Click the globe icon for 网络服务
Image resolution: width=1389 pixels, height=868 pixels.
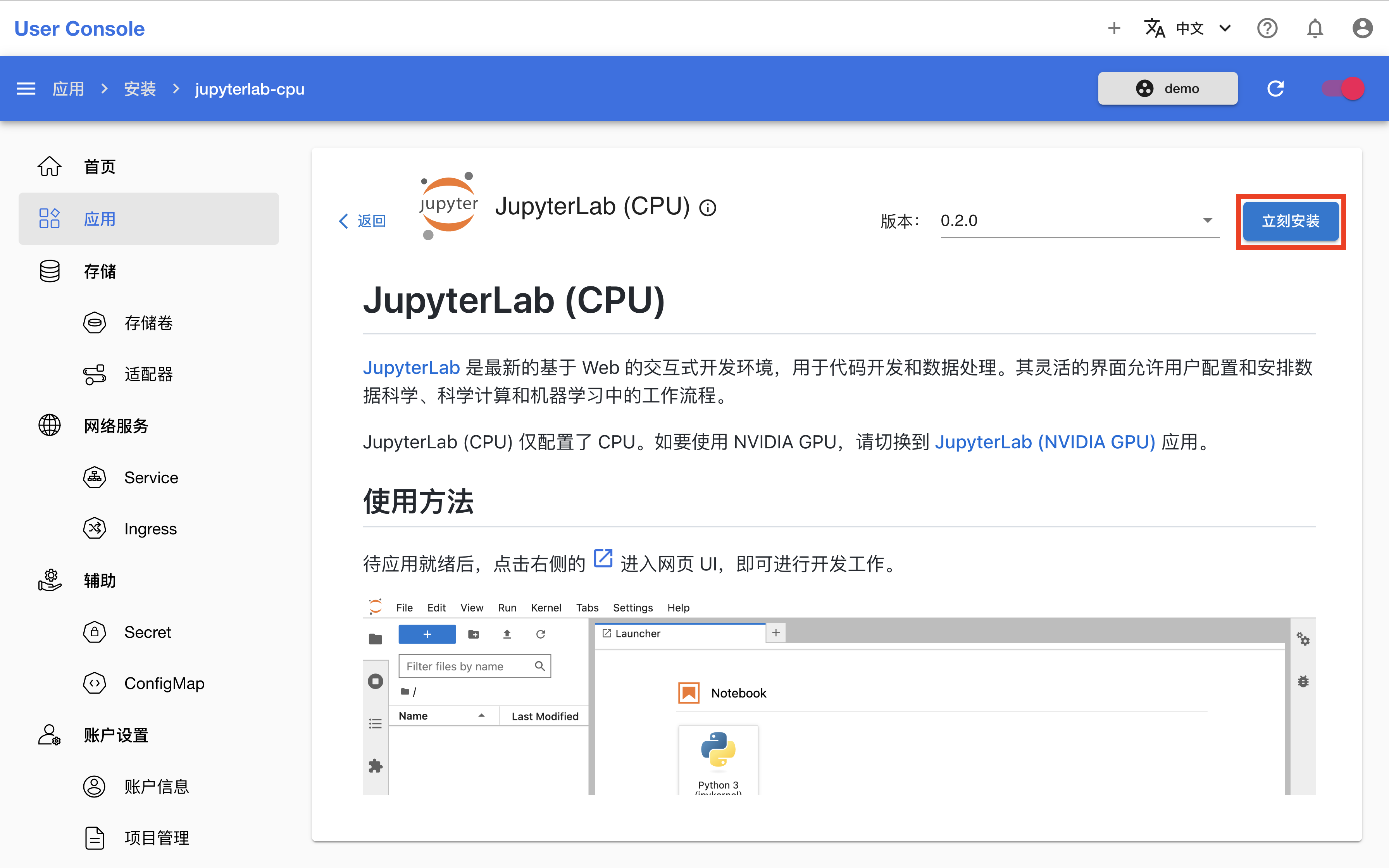point(49,425)
